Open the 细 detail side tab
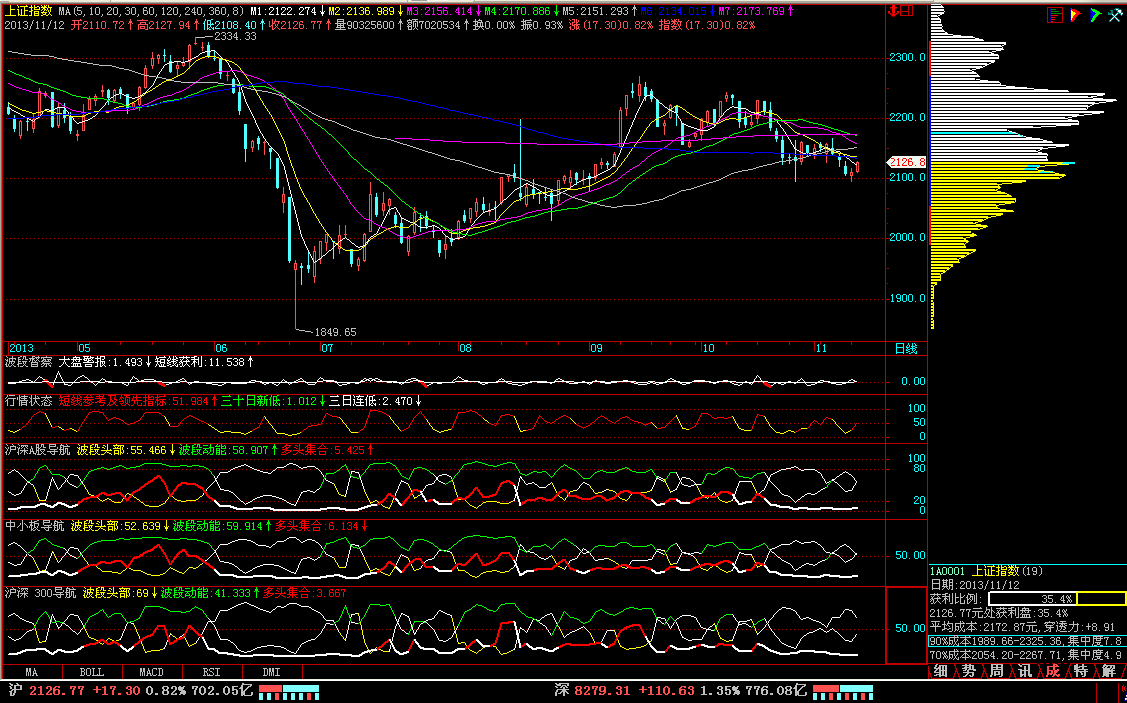The height and width of the screenshot is (703, 1127). tap(940, 671)
